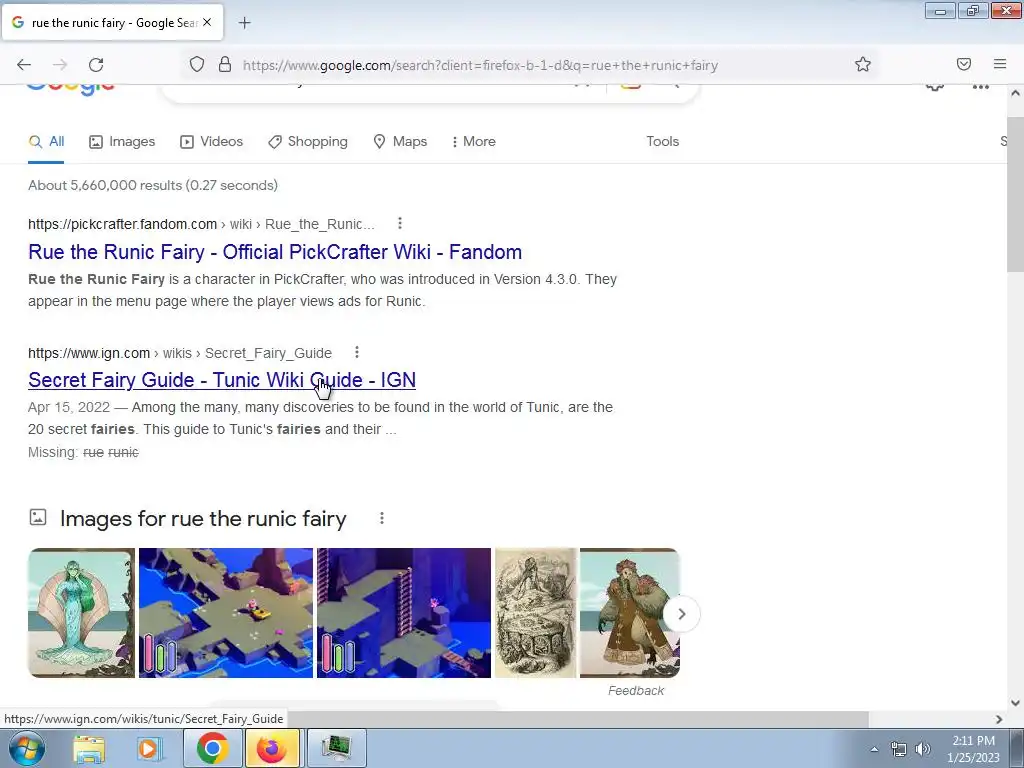Click the partially visible Google logo
The image size is (1024, 768).
(71, 90)
